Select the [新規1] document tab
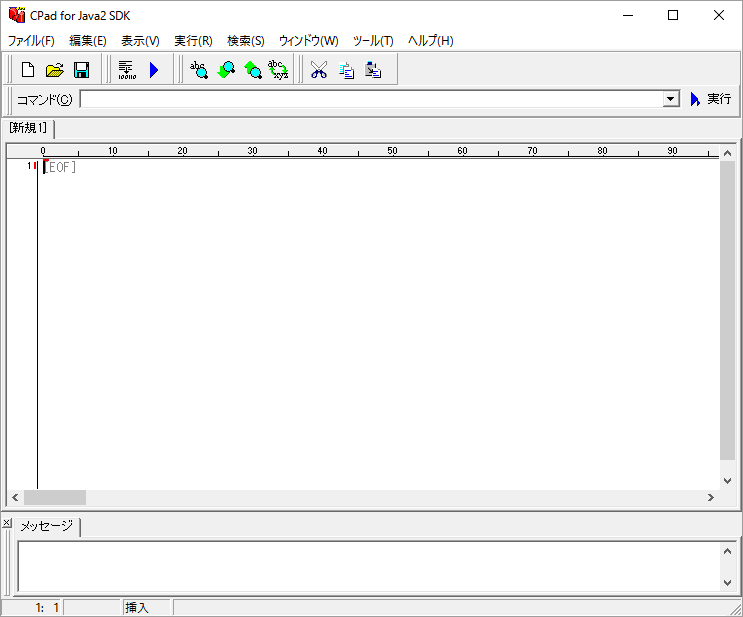The image size is (743, 617). tap(28, 128)
